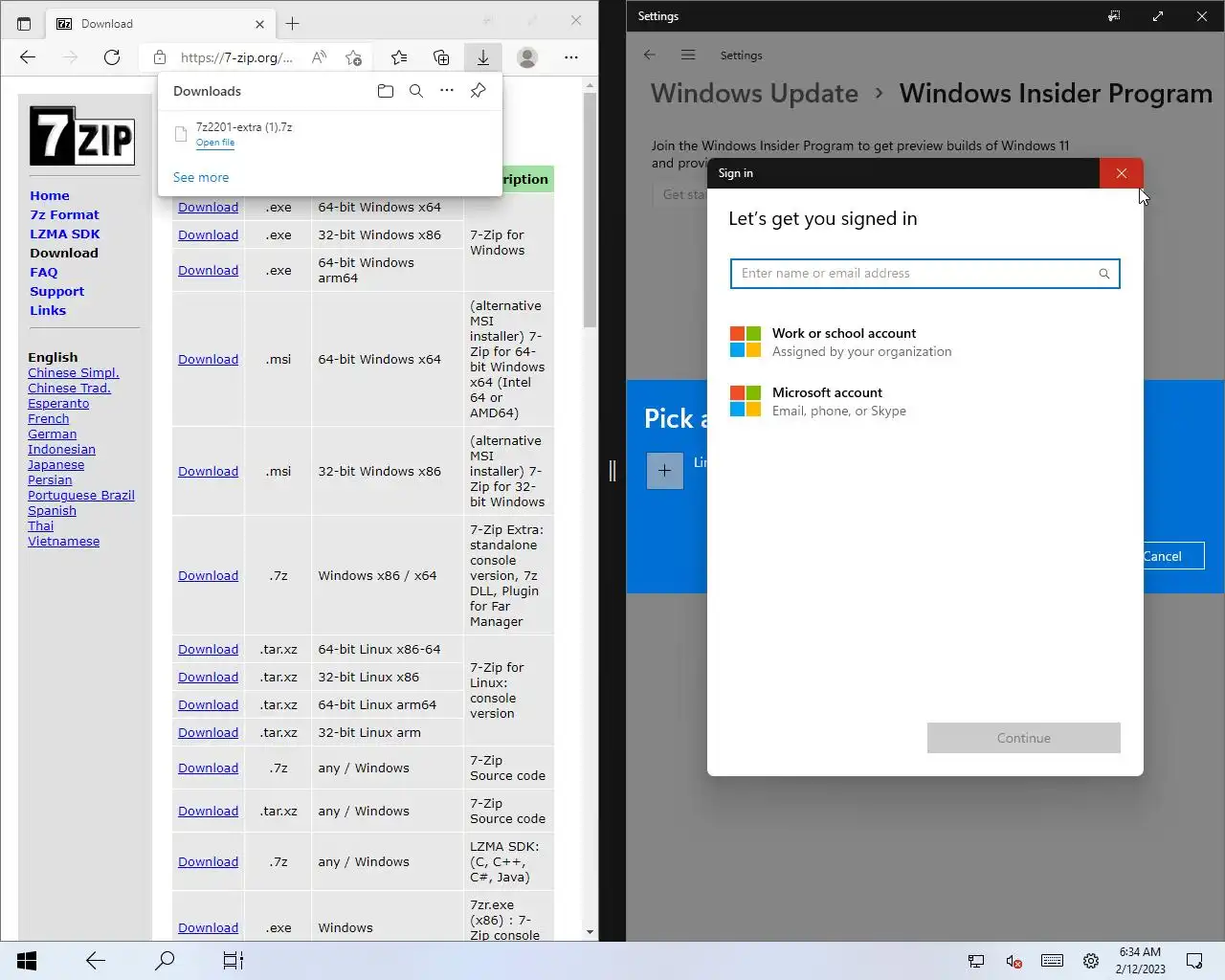1225x980 pixels.
Task: Switch language to Portuguese Brazil
Action: point(81,495)
